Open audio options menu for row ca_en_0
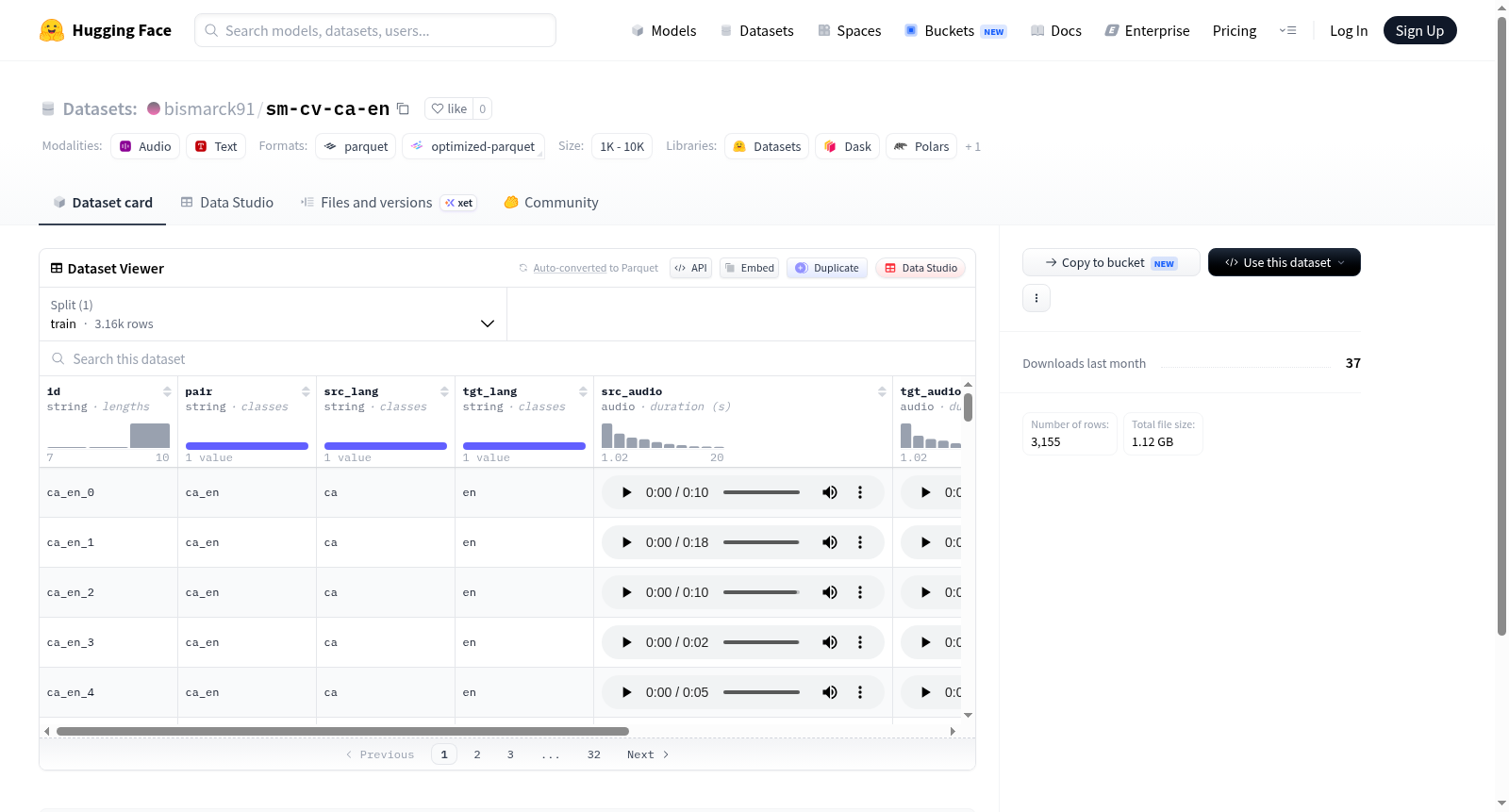This screenshot has height=812, width=1509. click(860, 492)
